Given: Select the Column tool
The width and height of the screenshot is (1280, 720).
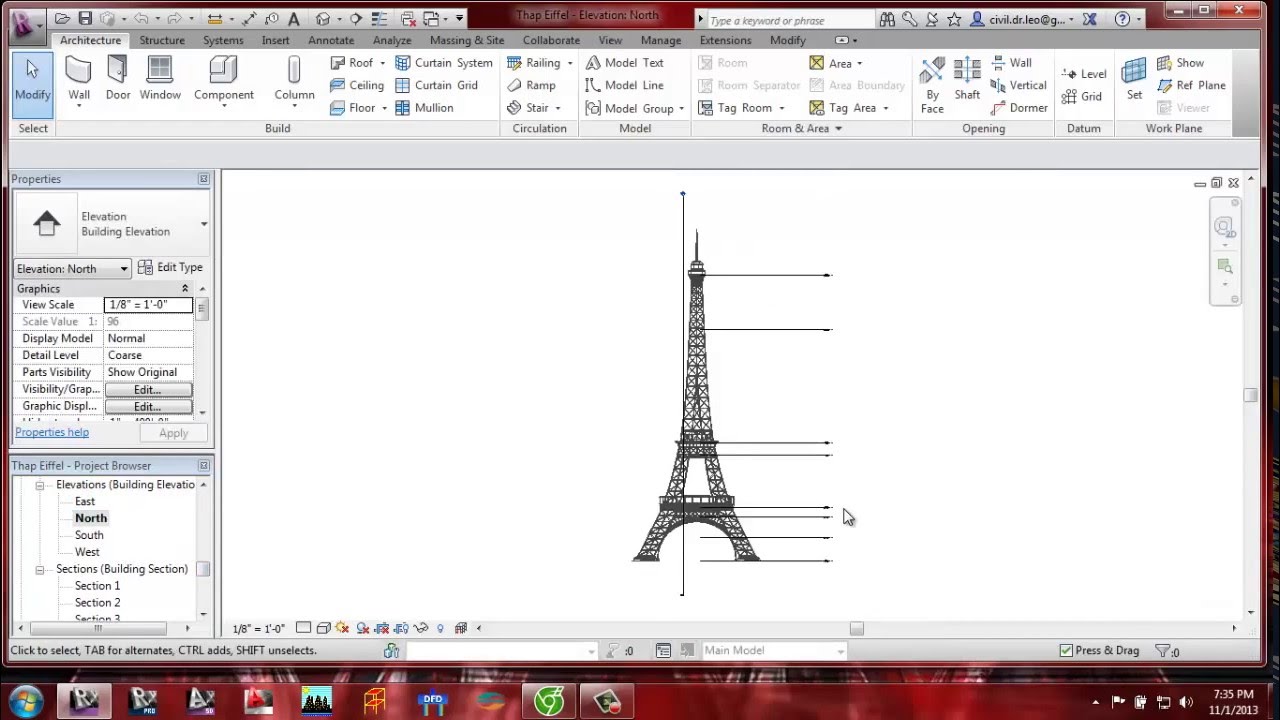Looking at the screenshot, I should [x=294, y=80].
